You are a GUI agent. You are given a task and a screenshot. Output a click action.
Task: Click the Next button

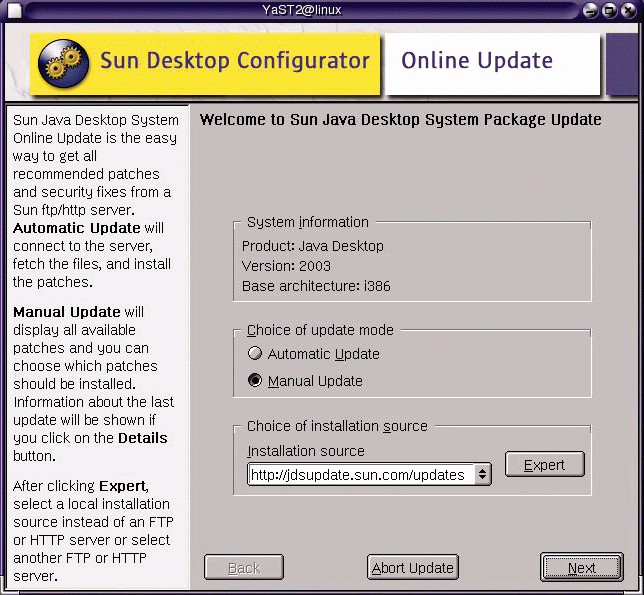point(581,568)
